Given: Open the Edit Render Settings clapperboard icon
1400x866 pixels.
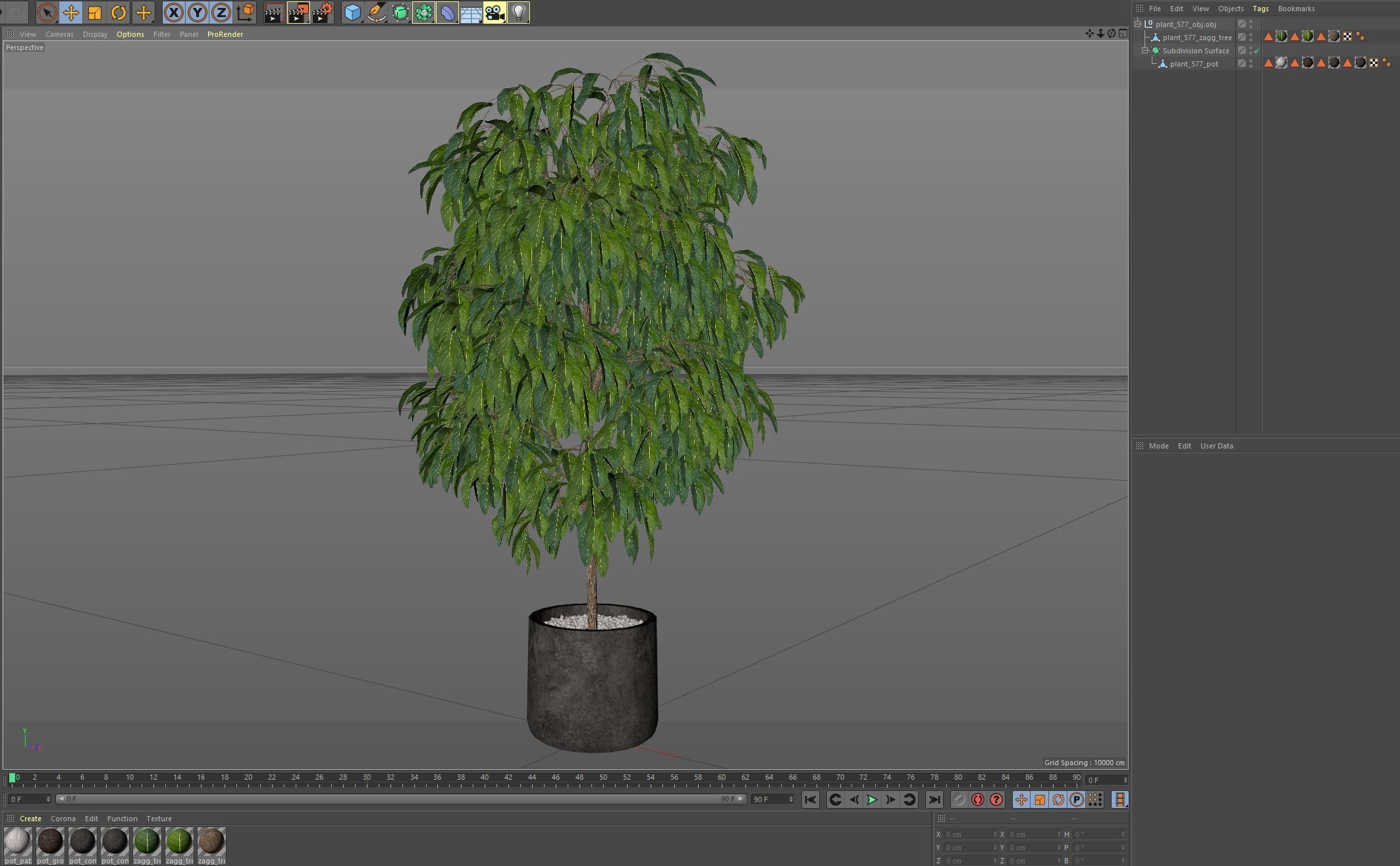Looking at the screenshot, I should pyautogui.click(x=323, y=13).
